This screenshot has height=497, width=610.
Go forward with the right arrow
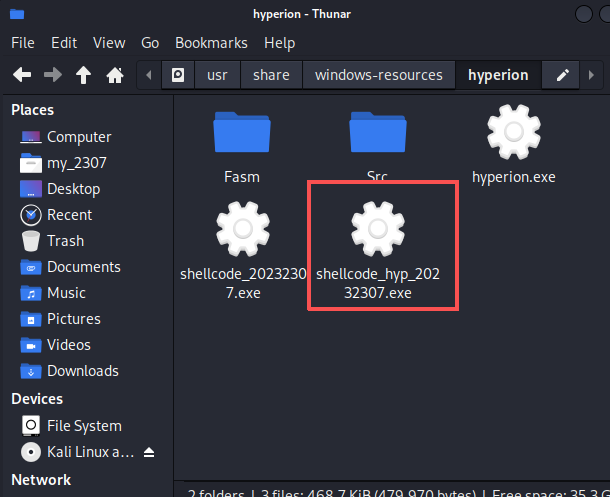(x=53, y=75)
